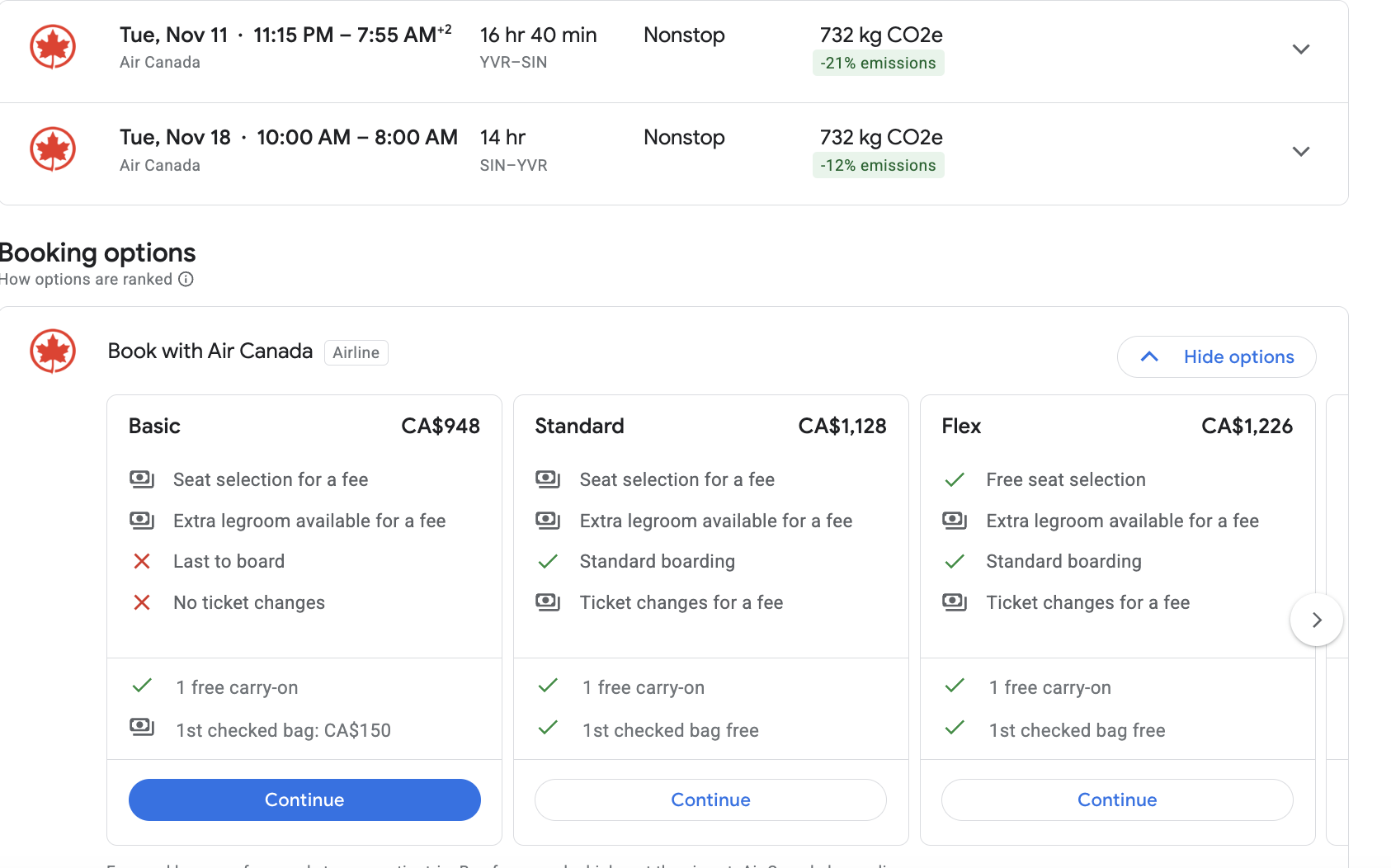The width and height of the screenshot is (1391, 868).
Task: Click fee icon for Flex ticket changes
Action: (x=955, y=602)
